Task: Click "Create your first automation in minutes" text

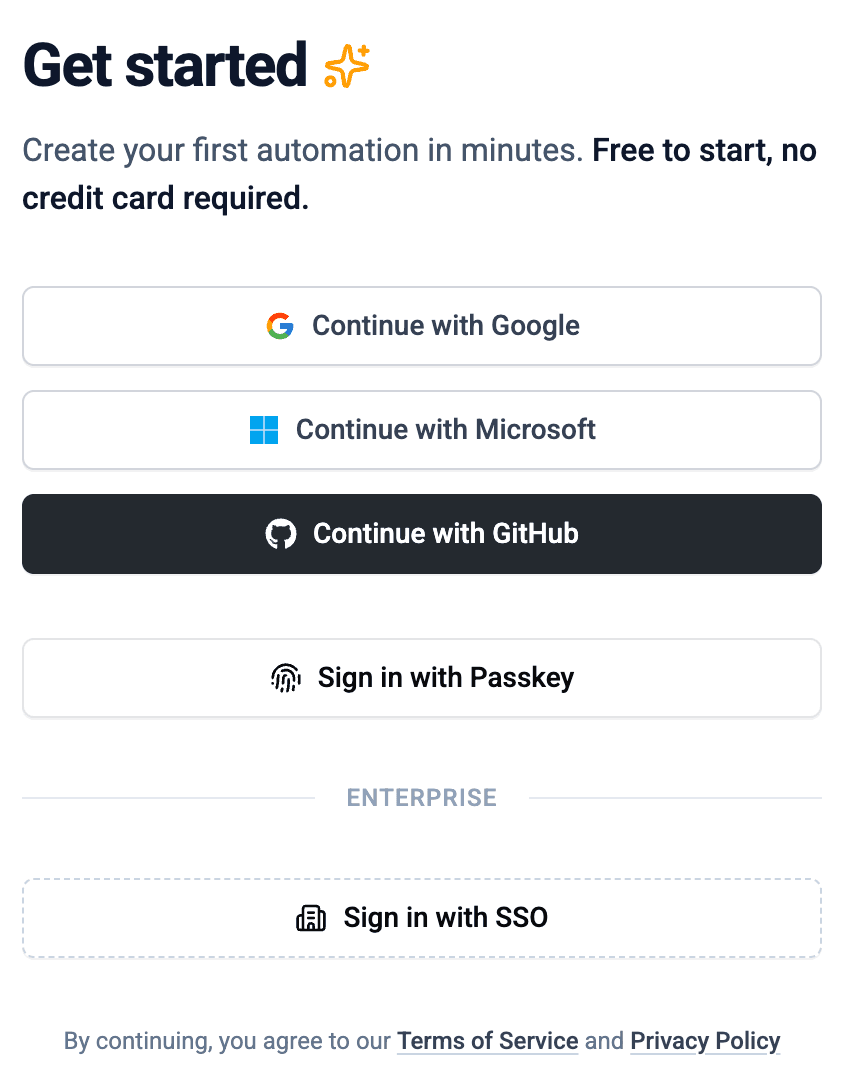Action: pos(302,151)
